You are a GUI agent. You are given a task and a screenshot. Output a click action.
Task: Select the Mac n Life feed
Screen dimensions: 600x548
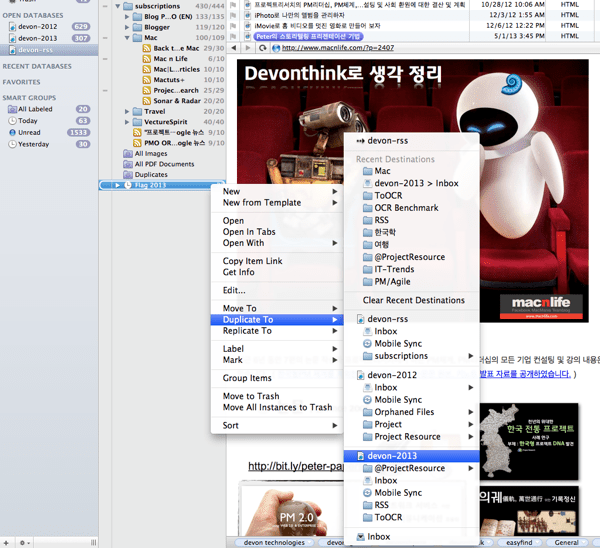coord(170,59)
